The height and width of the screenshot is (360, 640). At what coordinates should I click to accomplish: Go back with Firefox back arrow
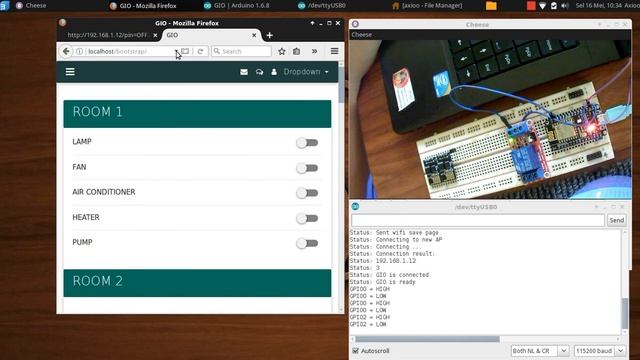click(x=66, y=51)
